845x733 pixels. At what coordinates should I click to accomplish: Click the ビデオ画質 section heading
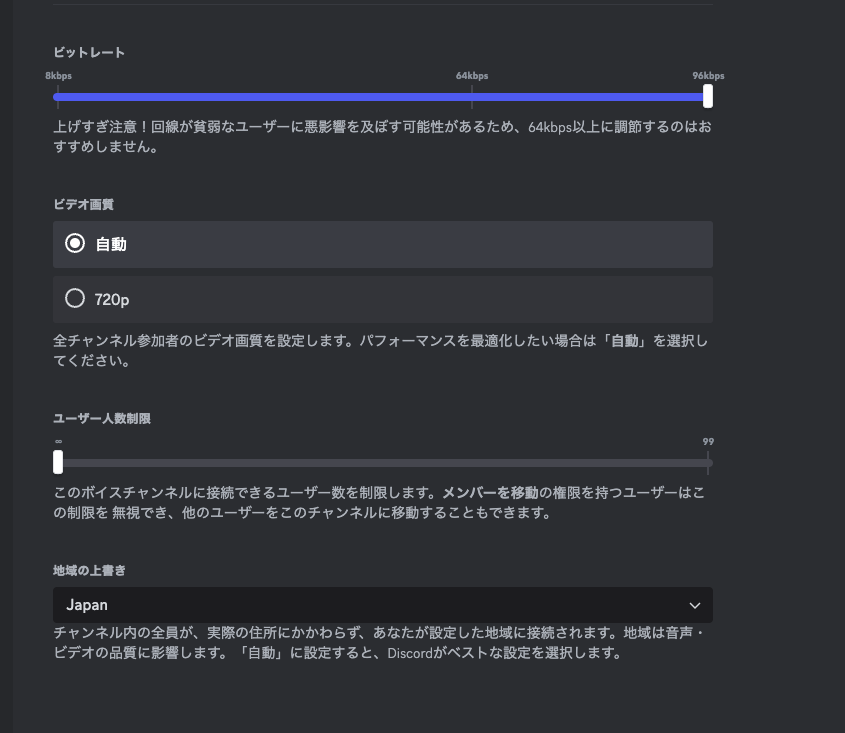click(83, 204)
